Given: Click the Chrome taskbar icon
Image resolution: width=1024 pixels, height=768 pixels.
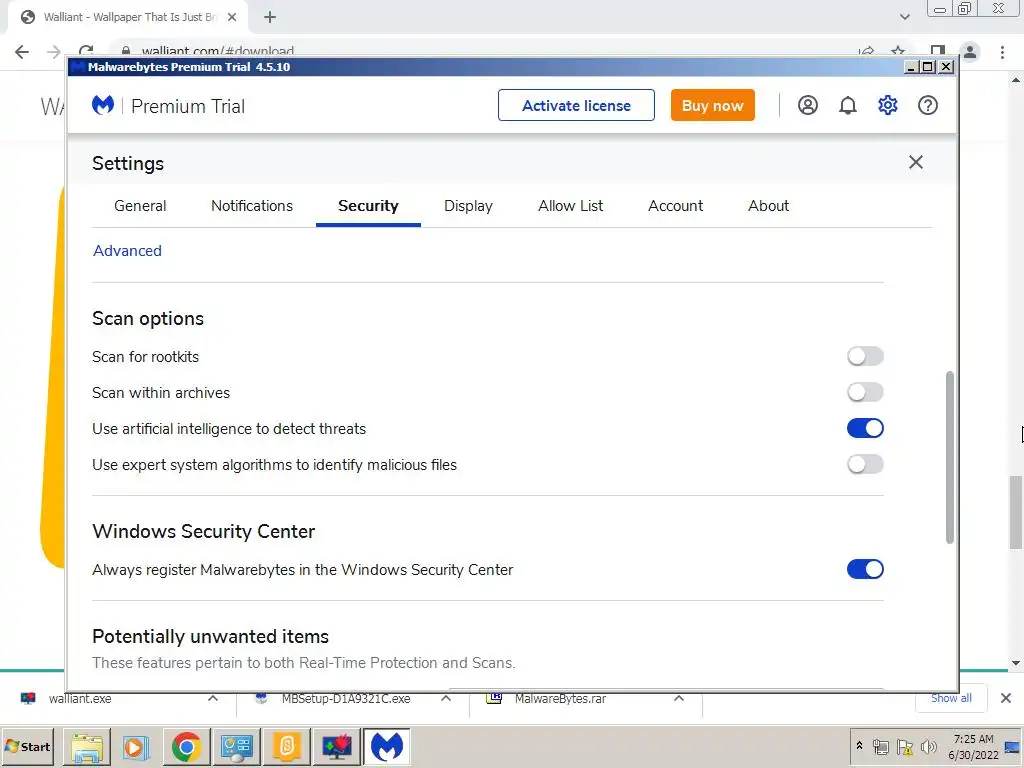Looking at the screenshot, I should coord(186,746).
